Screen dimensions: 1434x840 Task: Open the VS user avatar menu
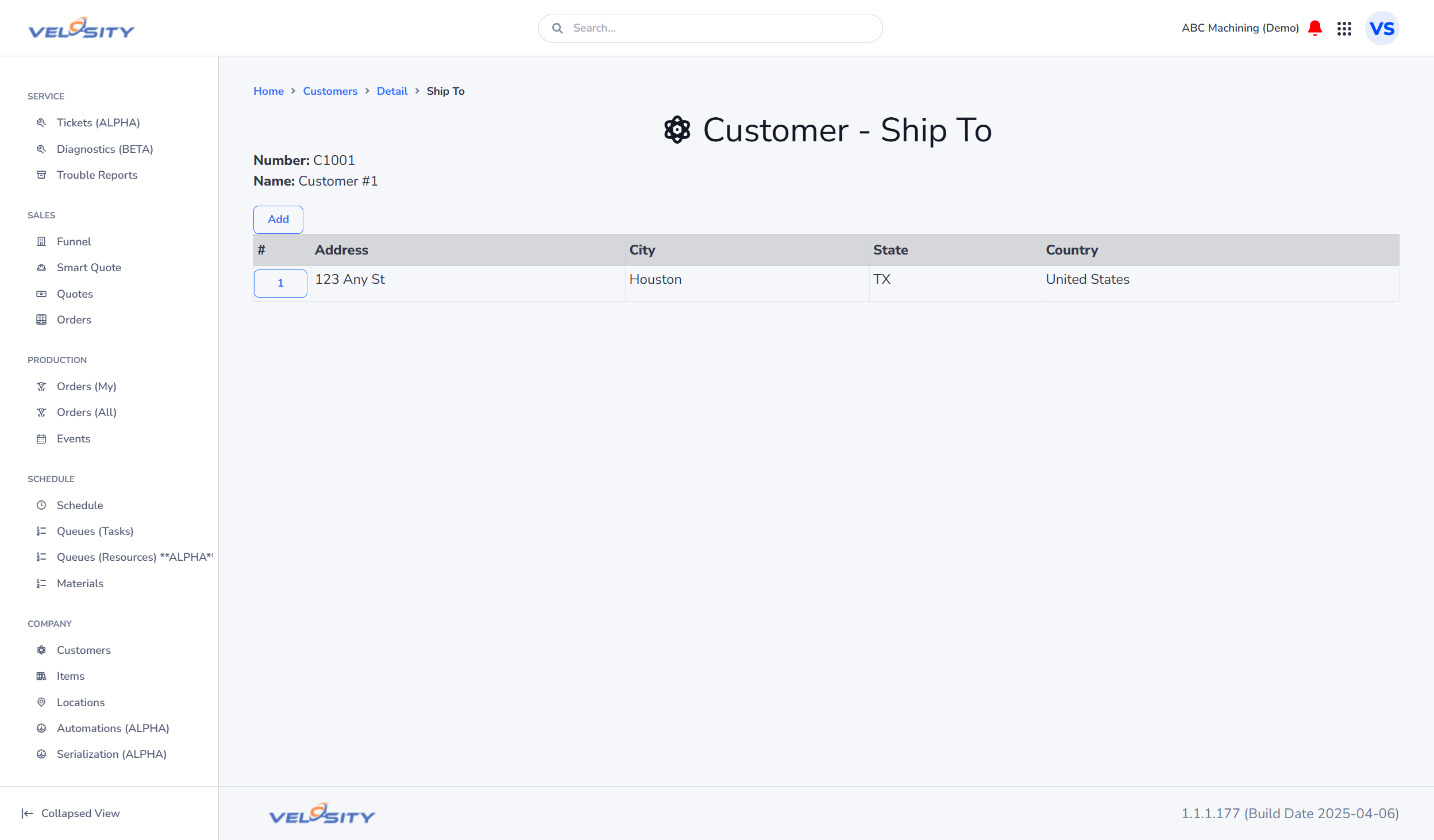click(x=1382, y=28)
